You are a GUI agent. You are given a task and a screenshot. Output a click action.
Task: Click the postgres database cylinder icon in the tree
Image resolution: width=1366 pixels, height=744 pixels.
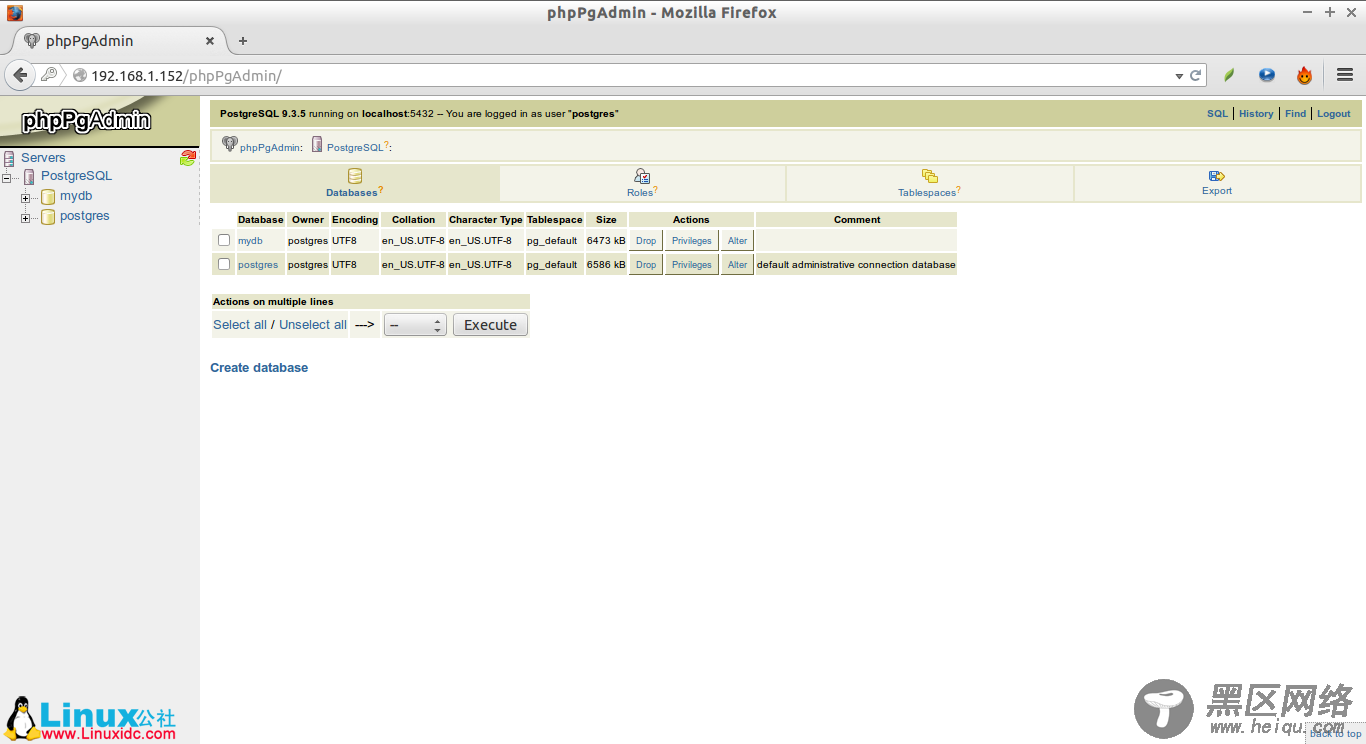(x=48, y=217)
